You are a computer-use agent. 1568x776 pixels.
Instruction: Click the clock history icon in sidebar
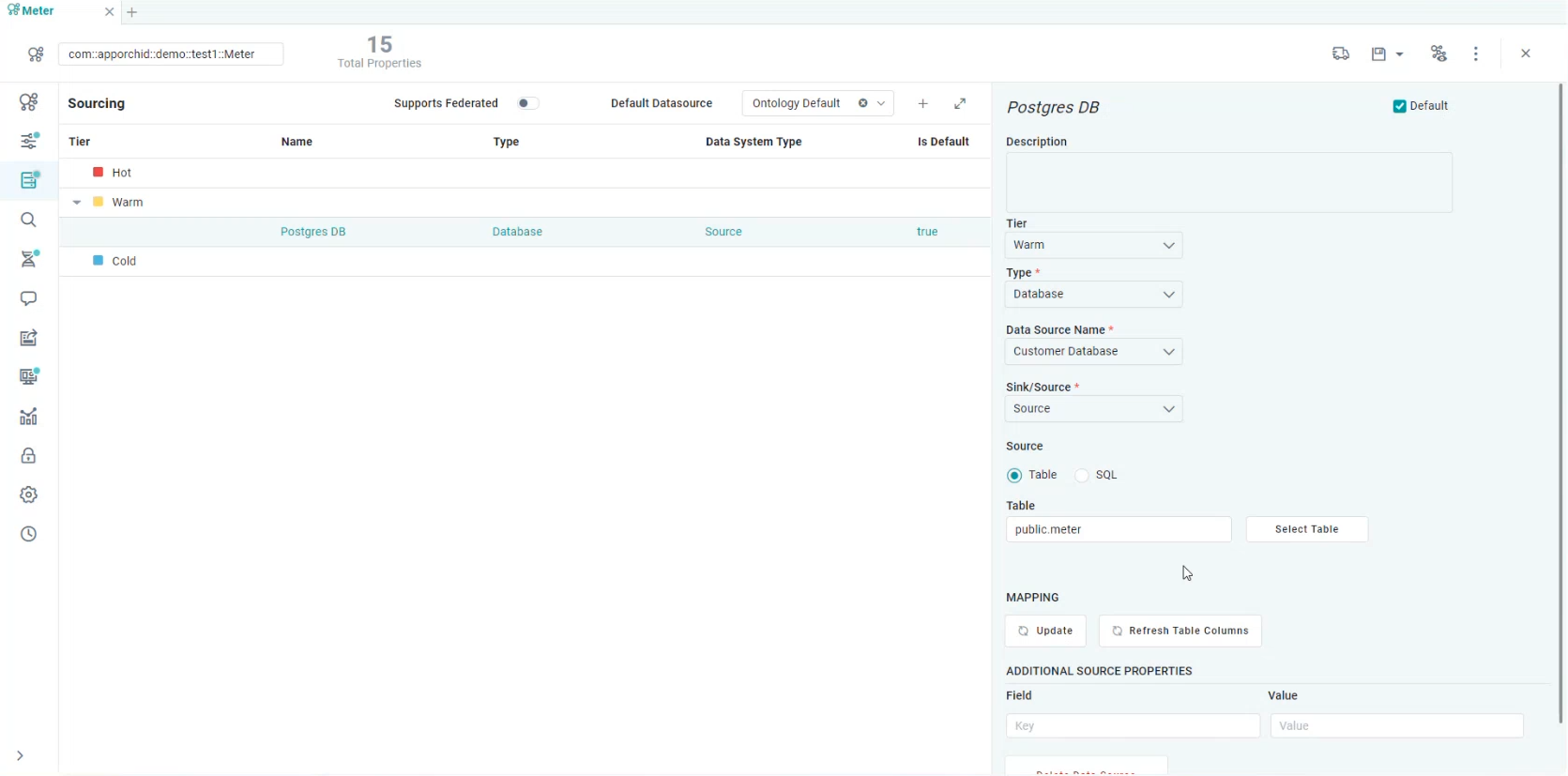[x=29, y=535]
